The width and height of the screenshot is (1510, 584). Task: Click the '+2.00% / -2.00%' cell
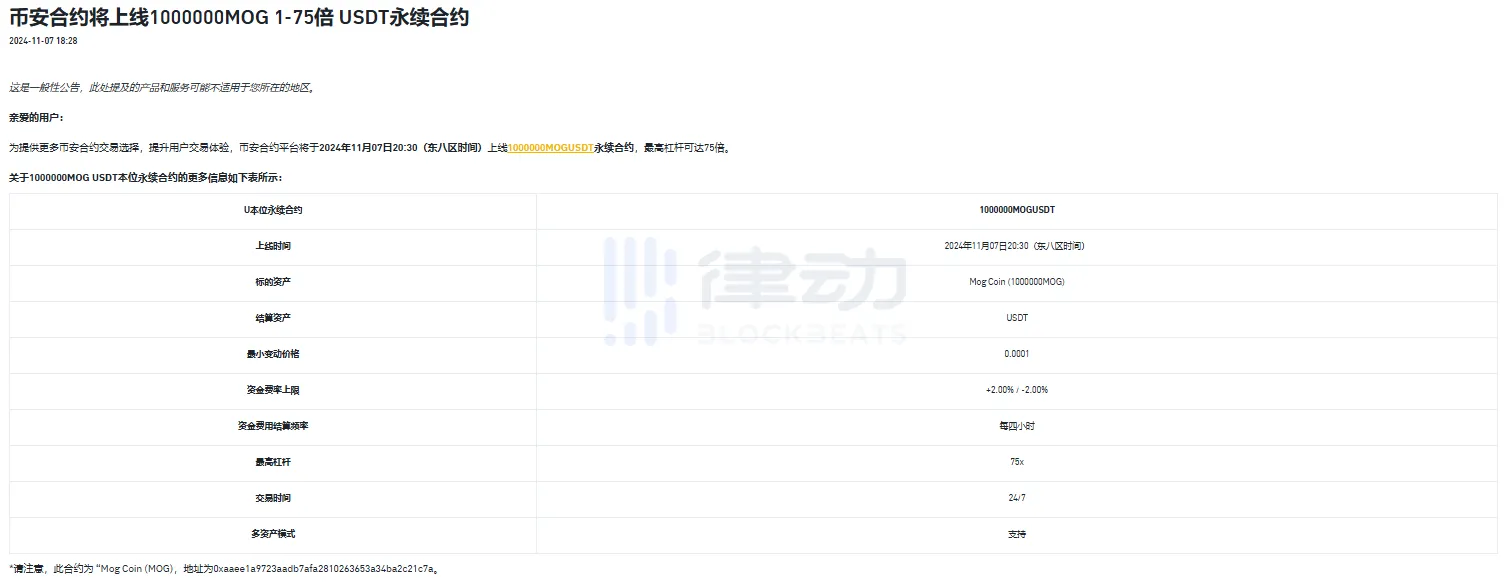tap(1017, 390)
